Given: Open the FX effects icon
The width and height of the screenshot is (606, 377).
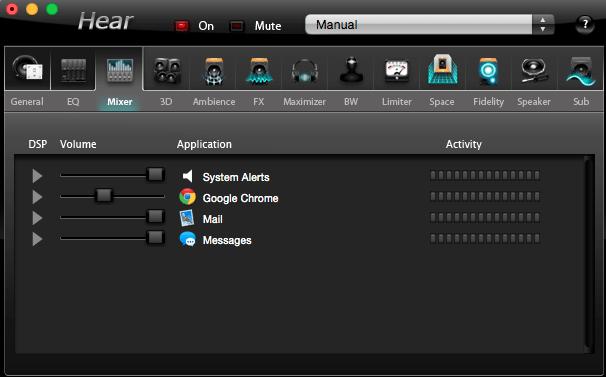Looking at the screenshot, I should [x=259, y=70].
